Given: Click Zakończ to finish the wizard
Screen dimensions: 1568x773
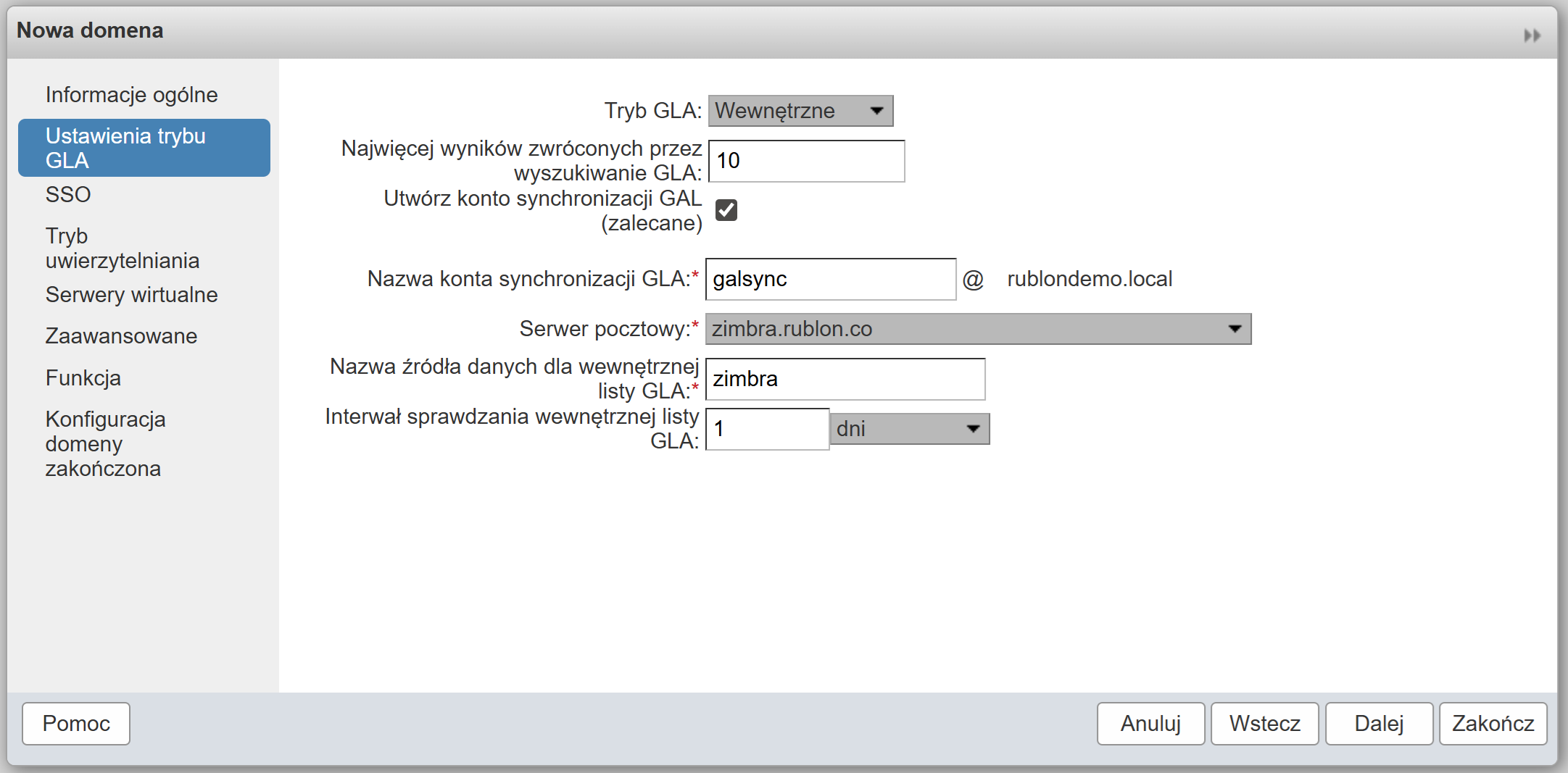Looking at the screenshot, I should (1493, 723).
